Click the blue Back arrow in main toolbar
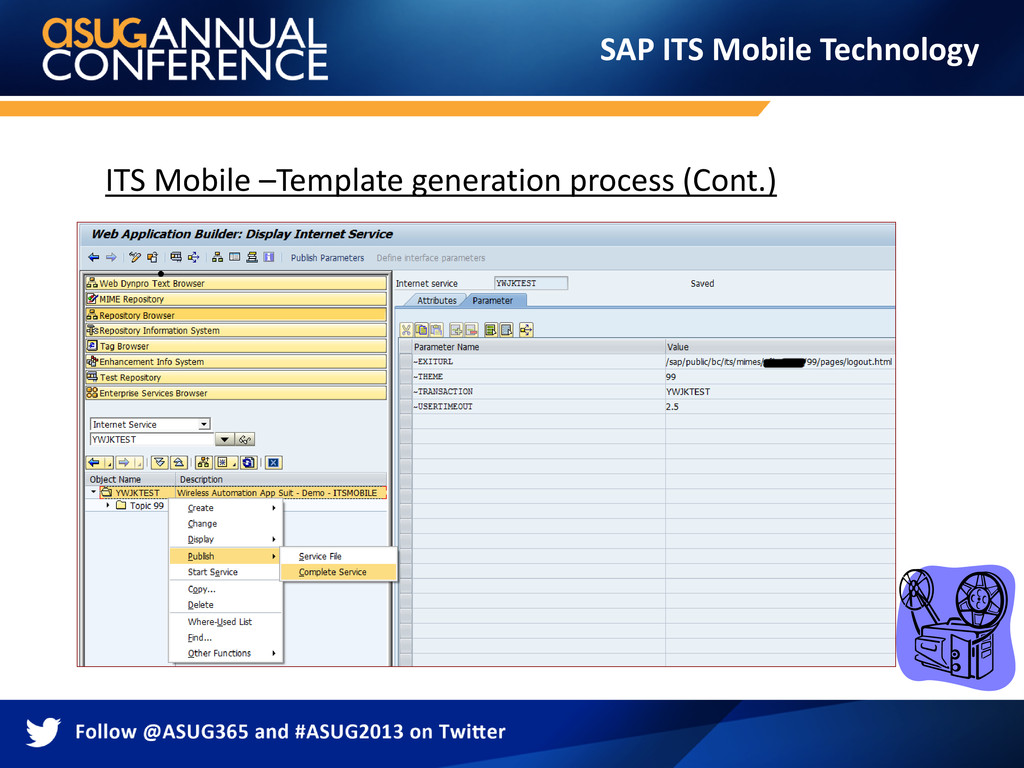Screen dimensions: 1024x768 [x=93, y=257]
